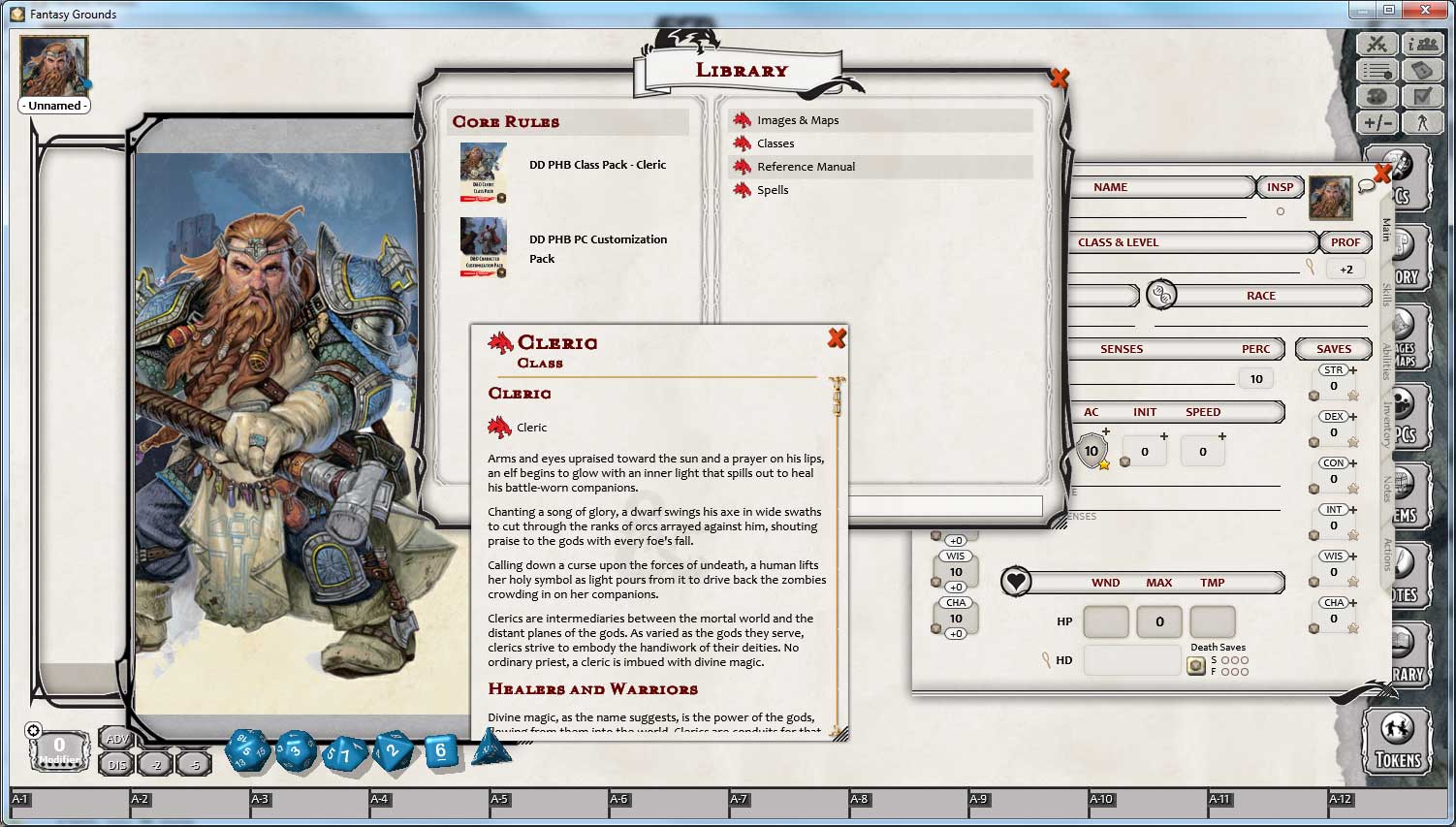Viewport: 1456px width, 827px height.
Task: Click the +/- modifiers toolbar icon
Action: click(x=1377, y=122)
